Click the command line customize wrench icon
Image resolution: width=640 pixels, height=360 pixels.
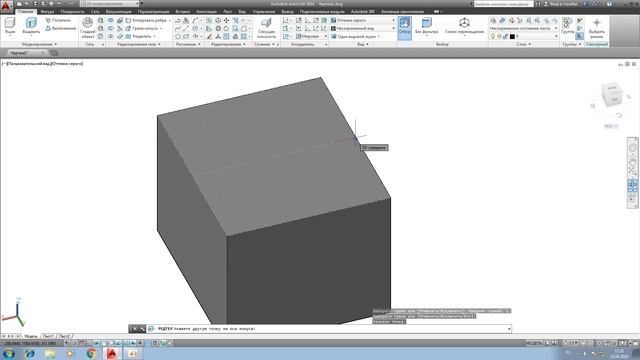coord(142,329)
